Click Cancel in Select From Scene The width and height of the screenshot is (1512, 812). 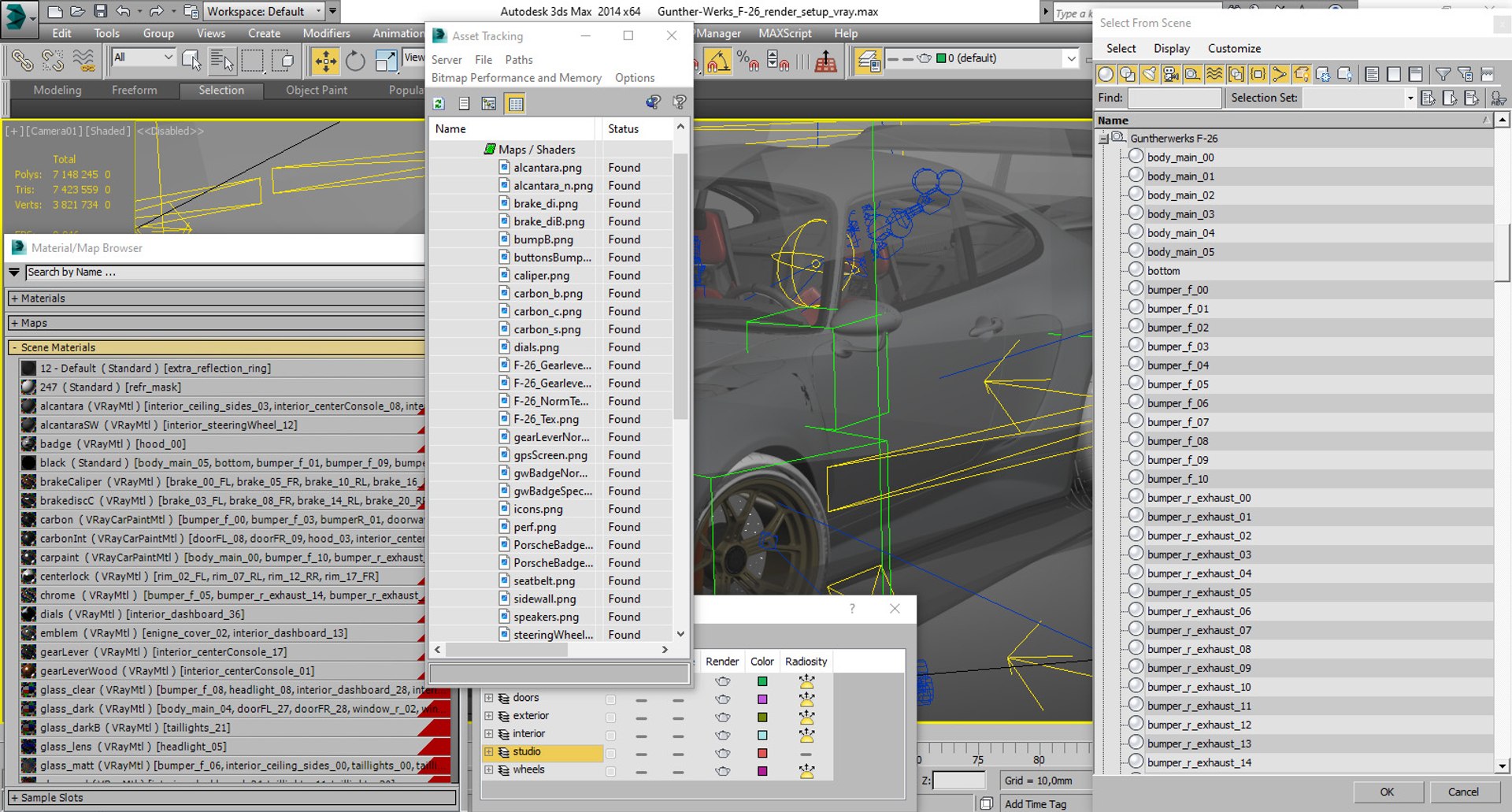point(1463,792)
